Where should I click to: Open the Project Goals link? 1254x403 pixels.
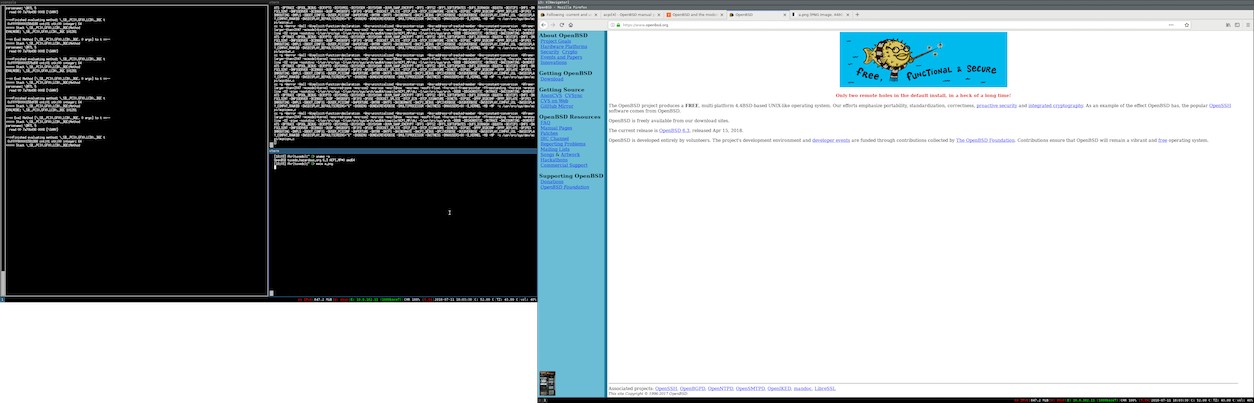[x=556, y=41]
